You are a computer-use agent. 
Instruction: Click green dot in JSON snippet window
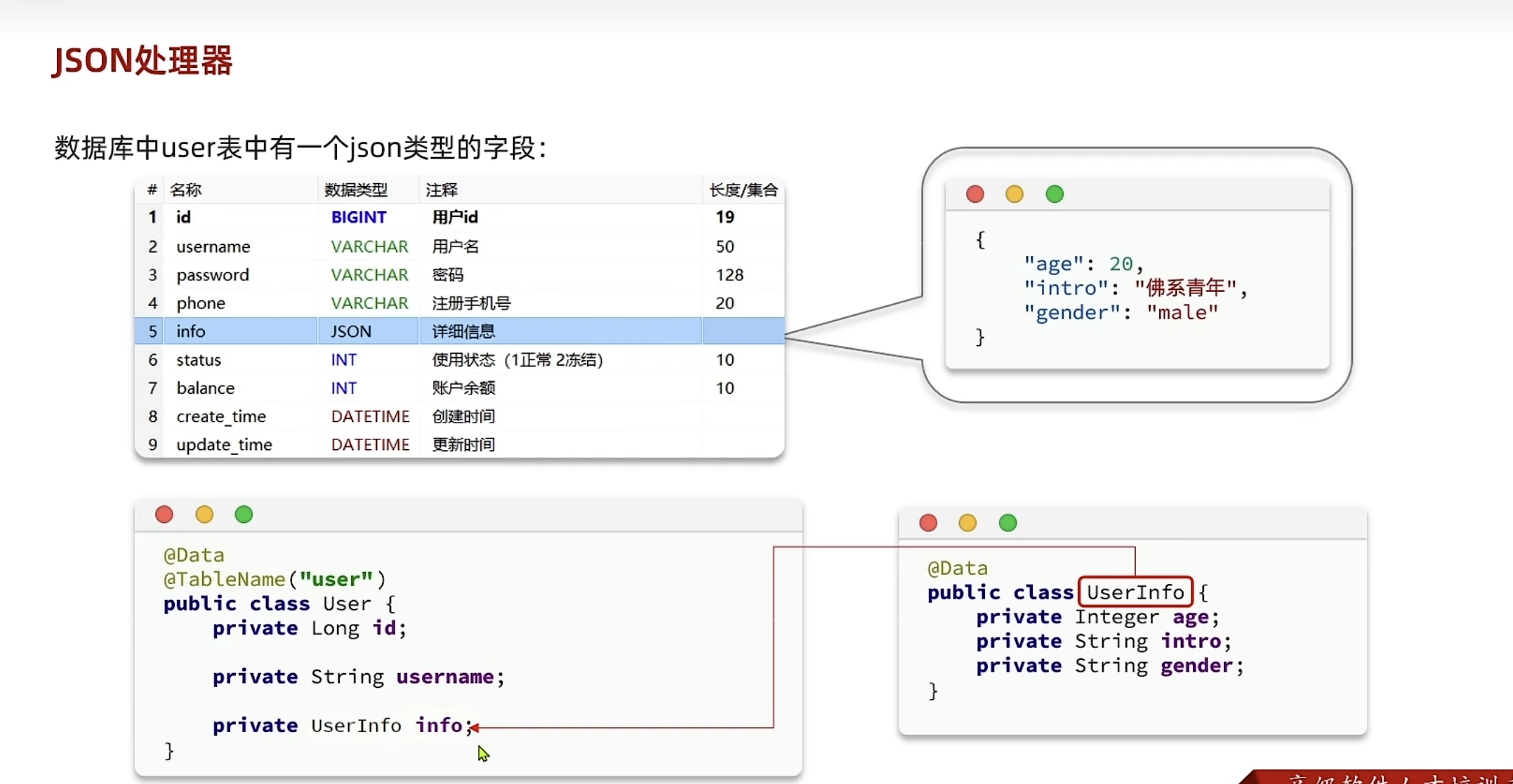[x=1055, y=194]
